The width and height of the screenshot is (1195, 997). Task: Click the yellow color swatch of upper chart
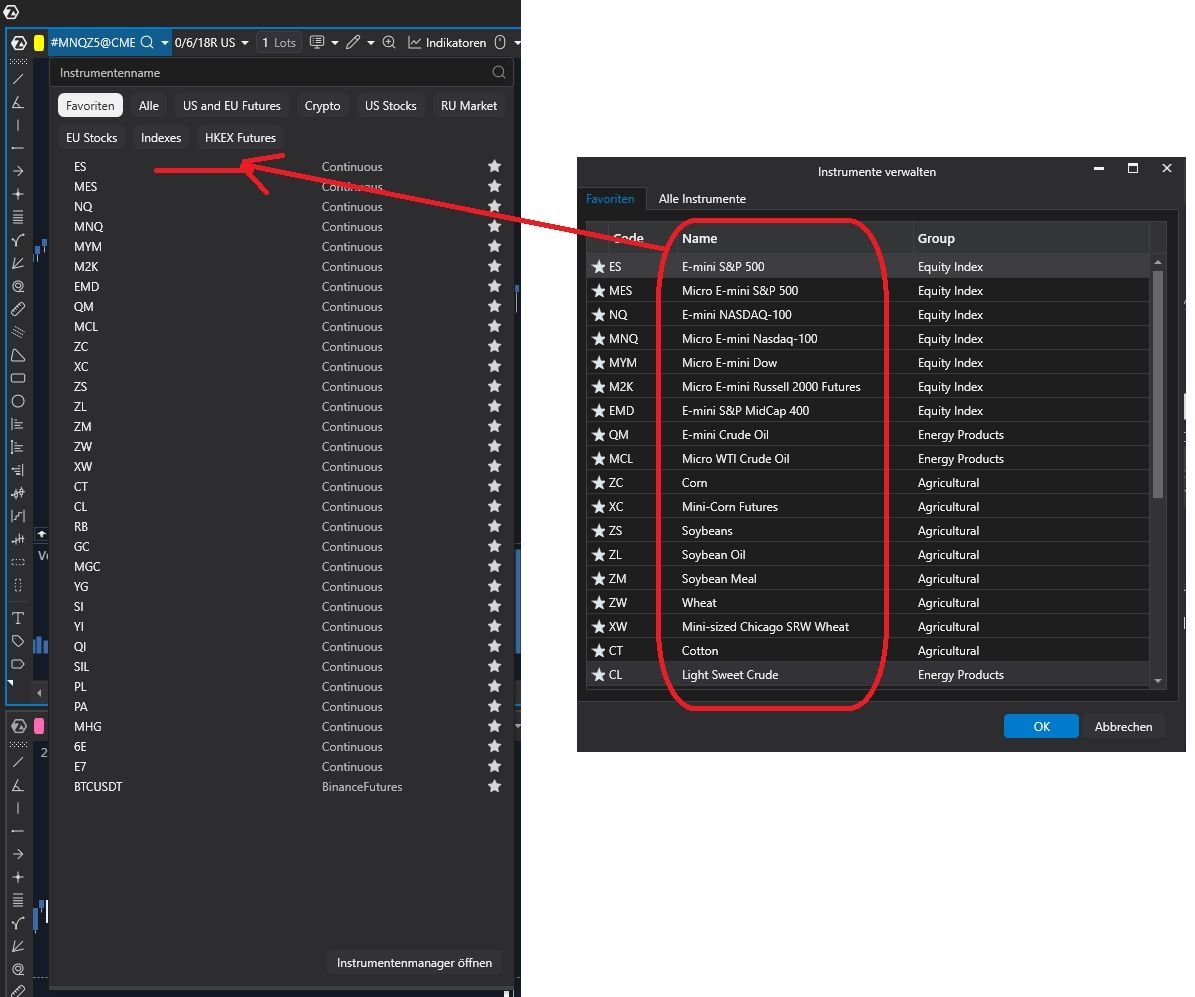coord(39,43)
